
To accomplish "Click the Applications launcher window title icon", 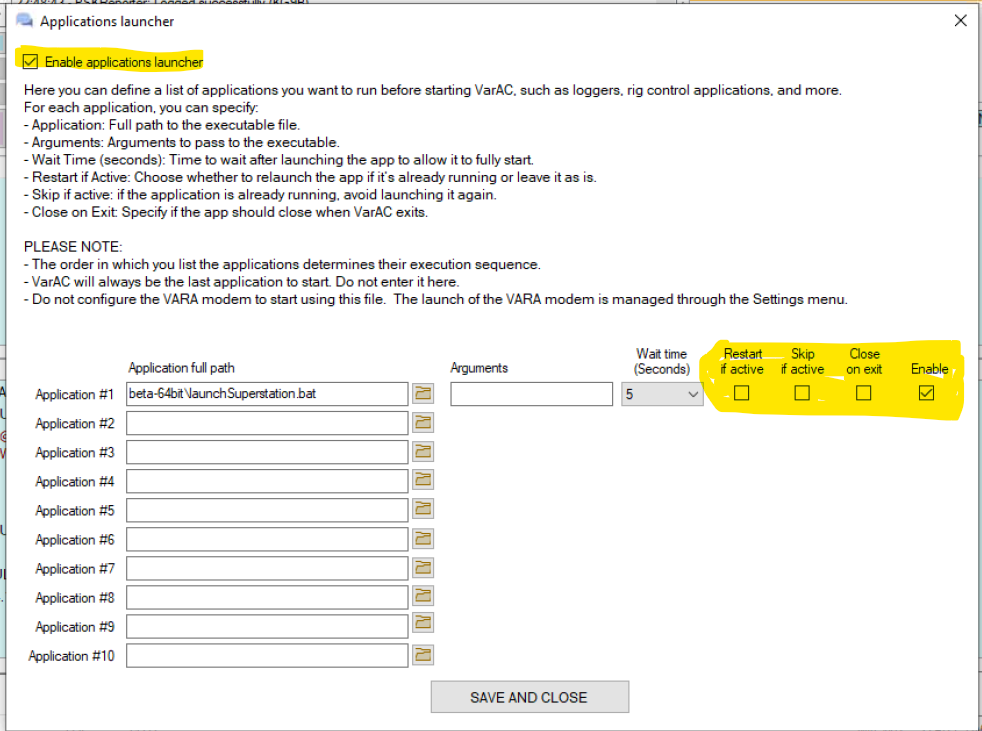I will (x=24, y=21).
